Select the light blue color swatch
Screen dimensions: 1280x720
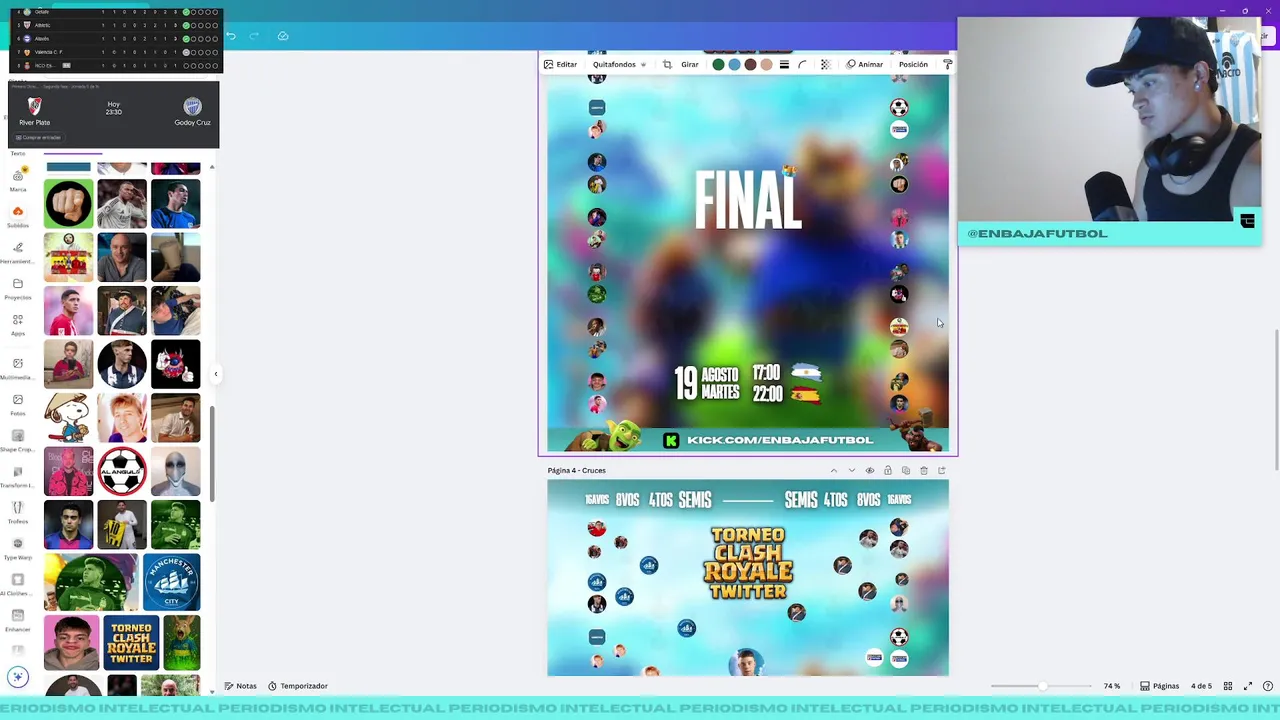tap(734, 64)
